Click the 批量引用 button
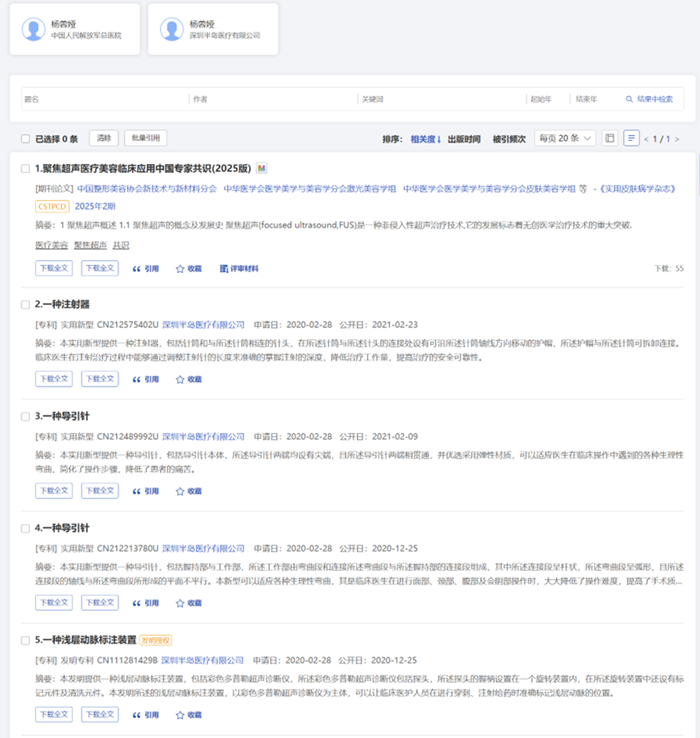Image resolution: width=700 pixels, height=738 pixels. (x=145, y=138)
